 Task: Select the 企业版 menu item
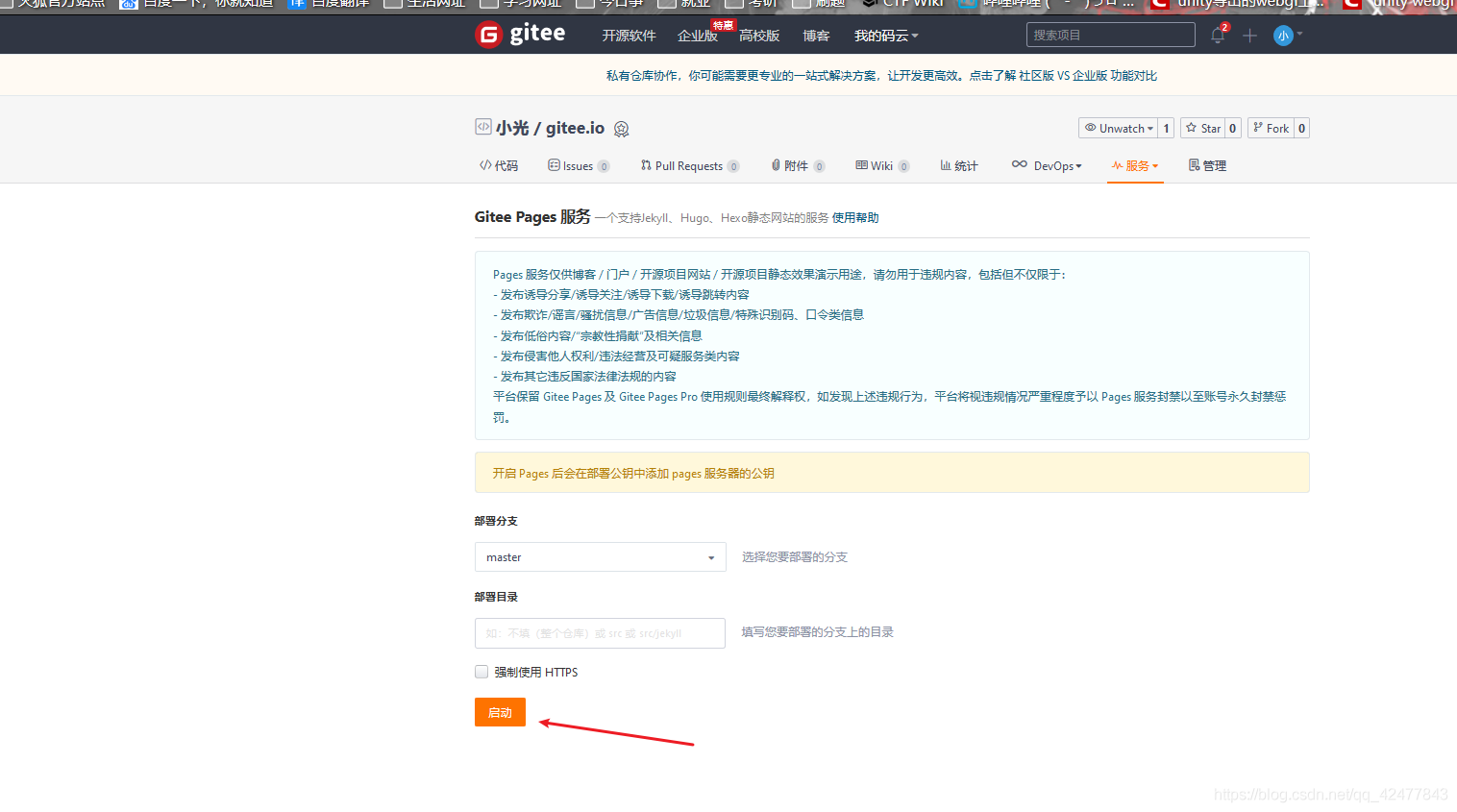(x=697, y=36)
